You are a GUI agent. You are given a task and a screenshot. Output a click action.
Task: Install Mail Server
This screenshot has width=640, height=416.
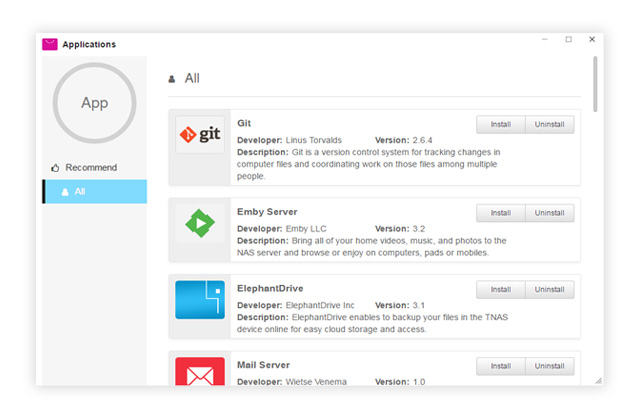(x=500, y=366)
